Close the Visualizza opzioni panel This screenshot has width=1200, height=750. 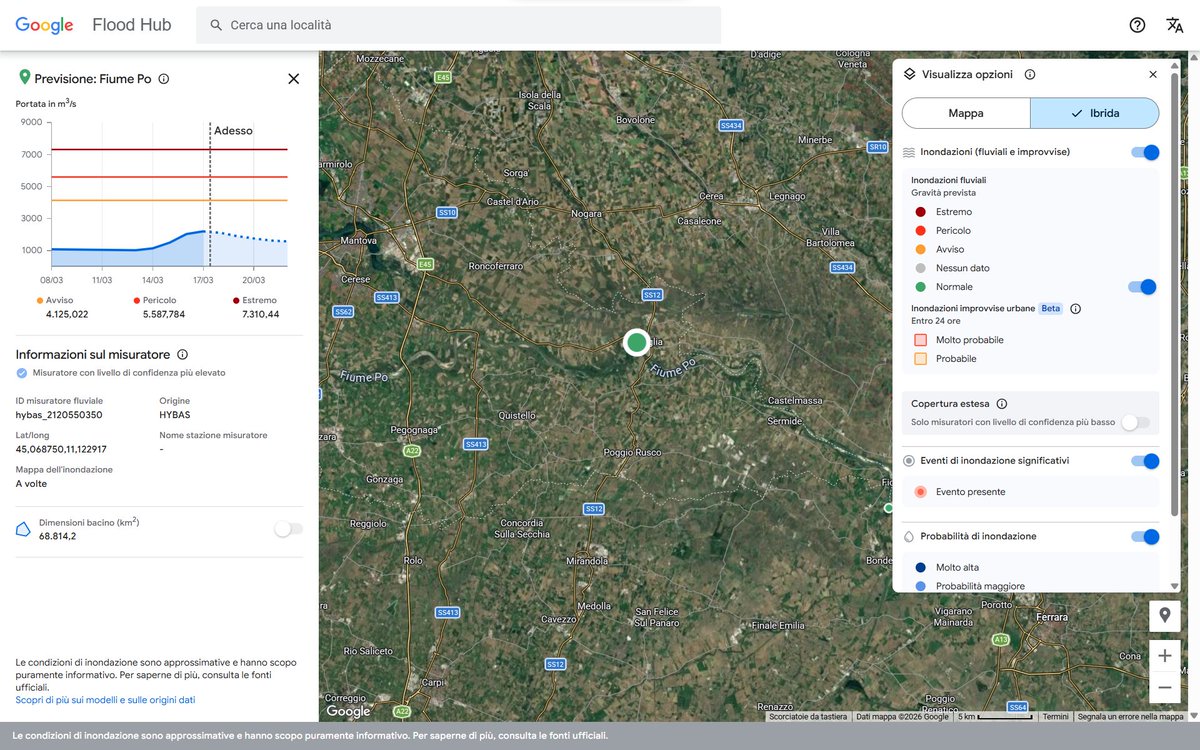tap(1152, 74)
